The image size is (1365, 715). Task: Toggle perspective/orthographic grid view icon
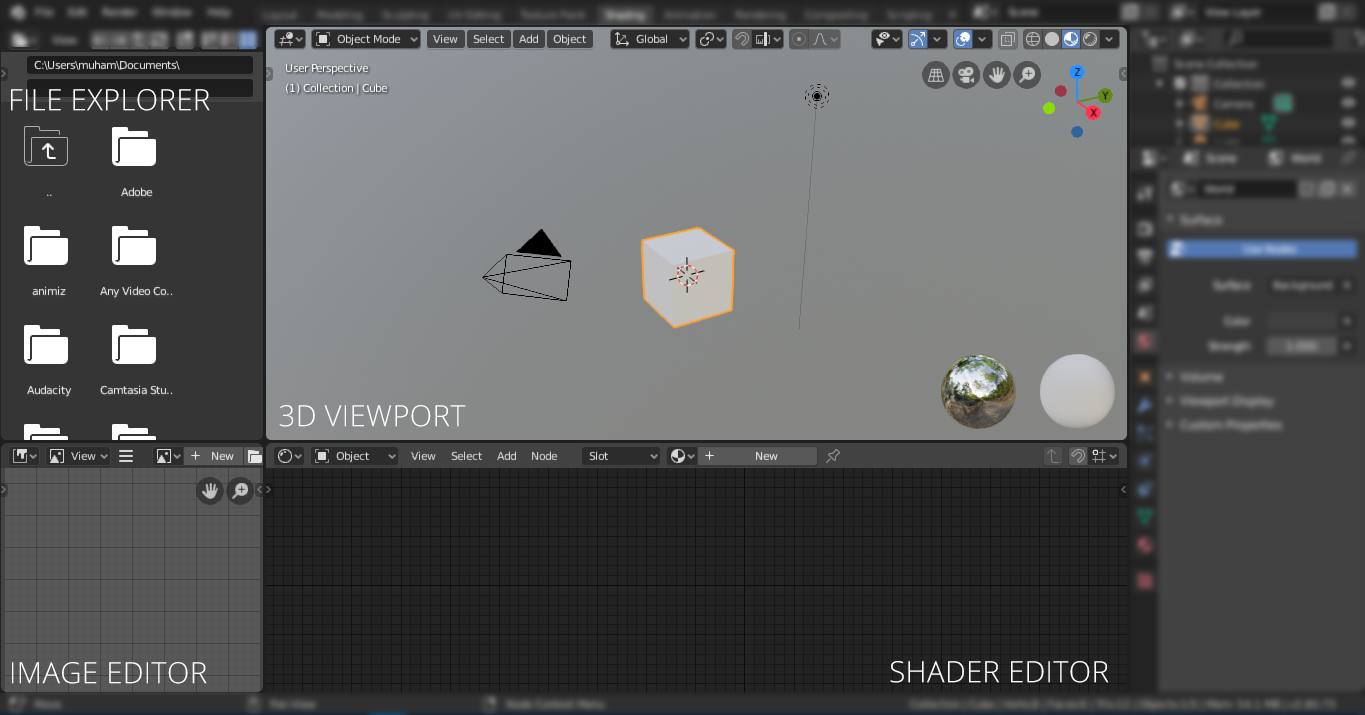click(x=936, y=75)
